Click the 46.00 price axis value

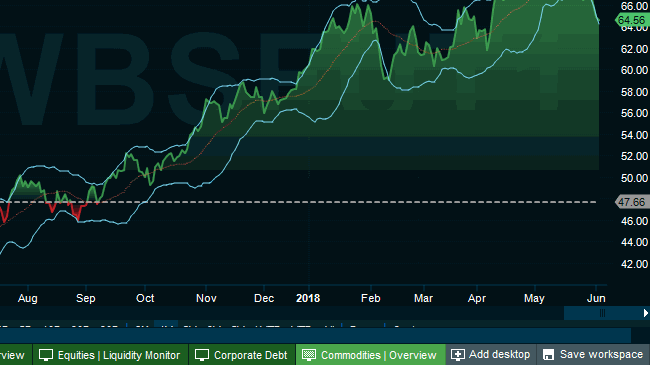(x=634, y=221)
